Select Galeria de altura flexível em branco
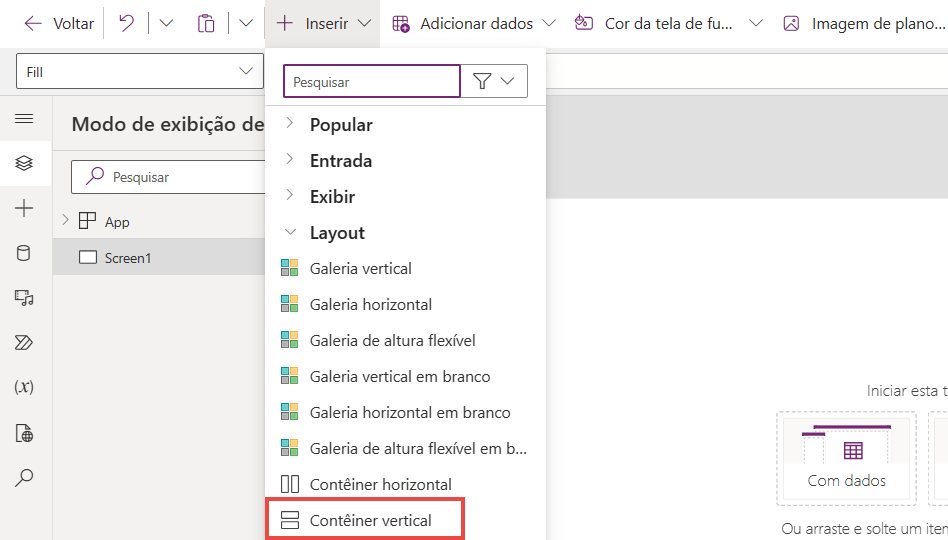This screenshot has width=948, height=540. point(406,448)
